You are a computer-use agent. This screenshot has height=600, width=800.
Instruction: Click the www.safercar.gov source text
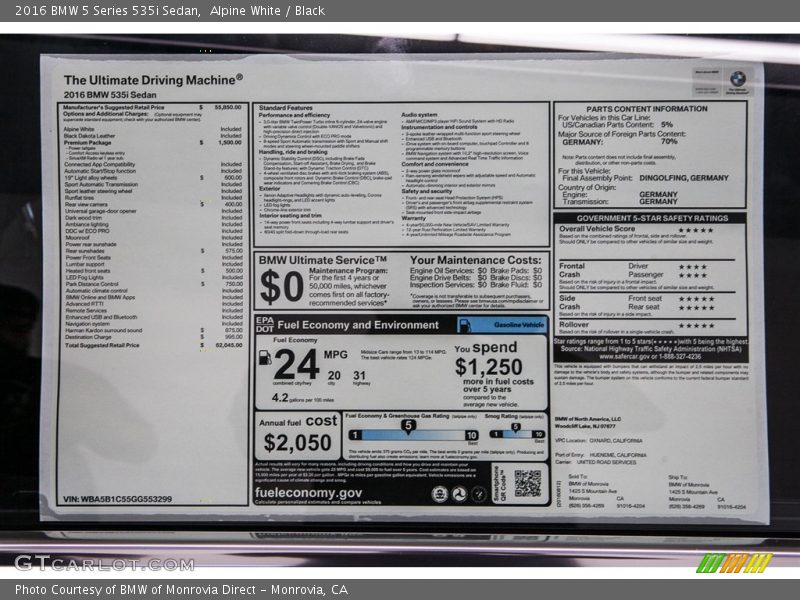tap(650, 356)
